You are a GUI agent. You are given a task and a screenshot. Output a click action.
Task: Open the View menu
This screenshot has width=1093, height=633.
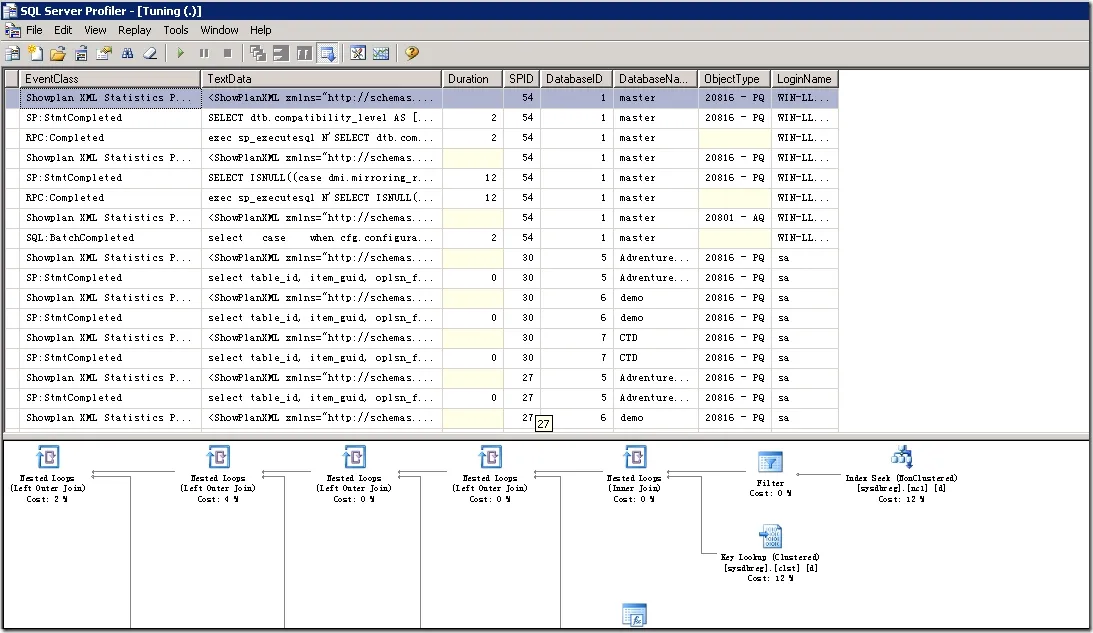(x=95, y=30)
